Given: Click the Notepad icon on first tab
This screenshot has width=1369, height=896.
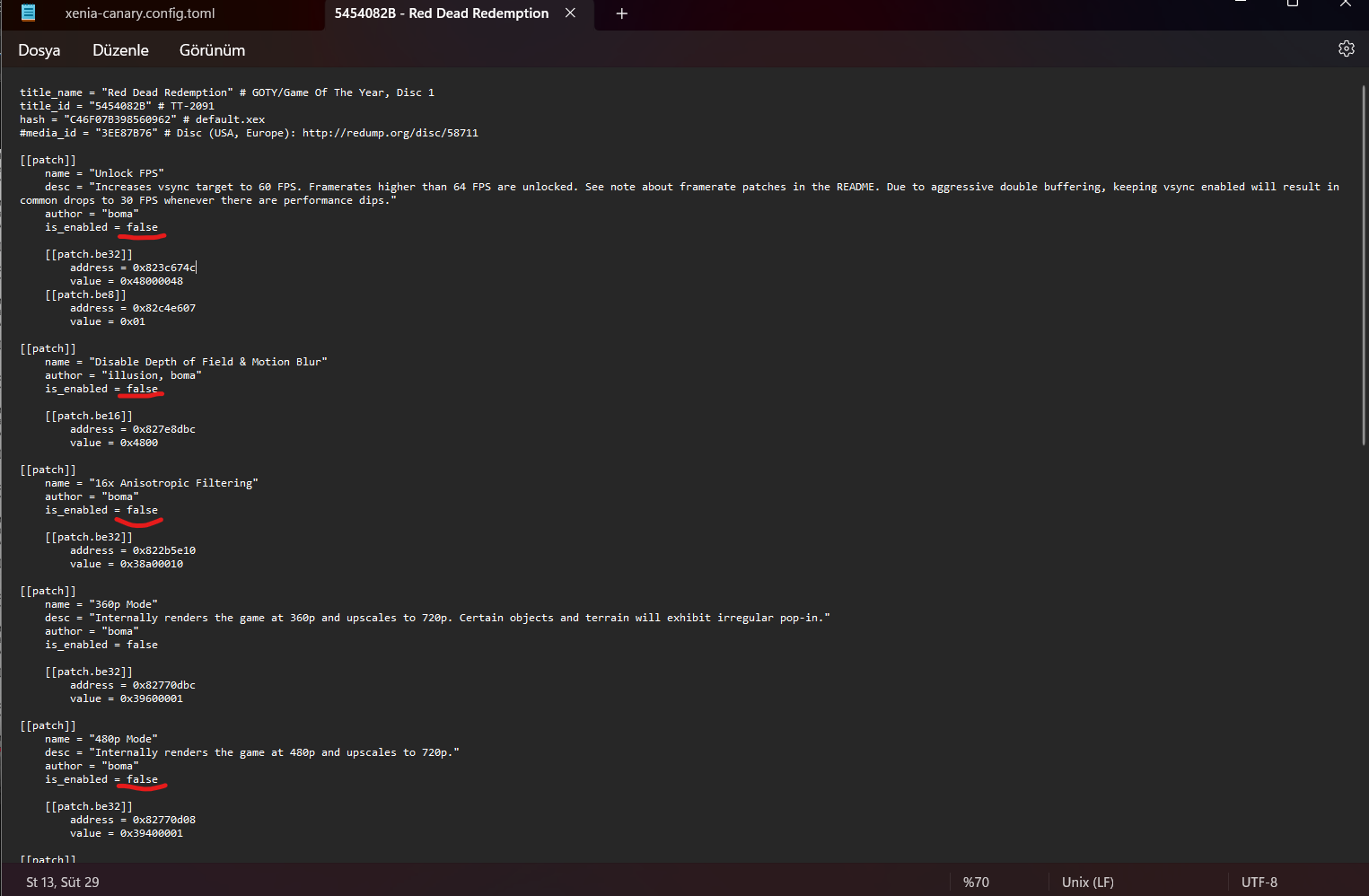Looking at the screenshot, I should click(x=29, y=13).
